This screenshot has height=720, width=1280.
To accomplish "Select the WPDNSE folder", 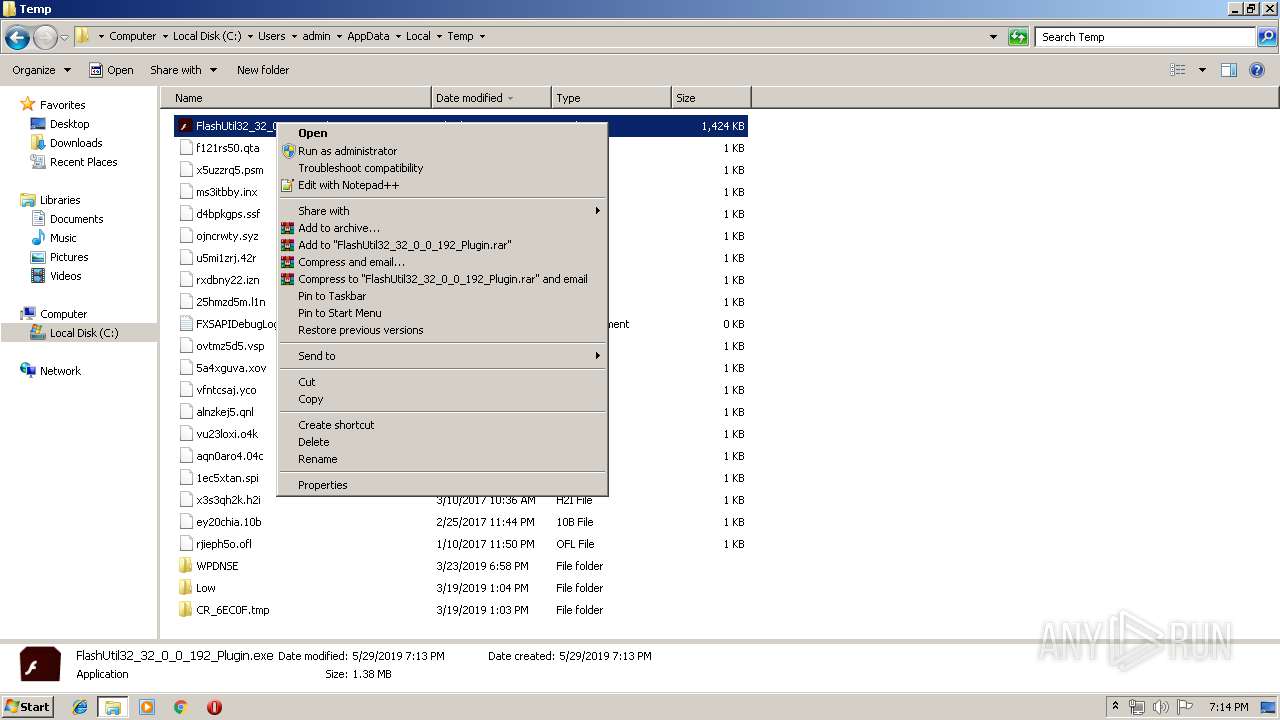I will [217, 566].
